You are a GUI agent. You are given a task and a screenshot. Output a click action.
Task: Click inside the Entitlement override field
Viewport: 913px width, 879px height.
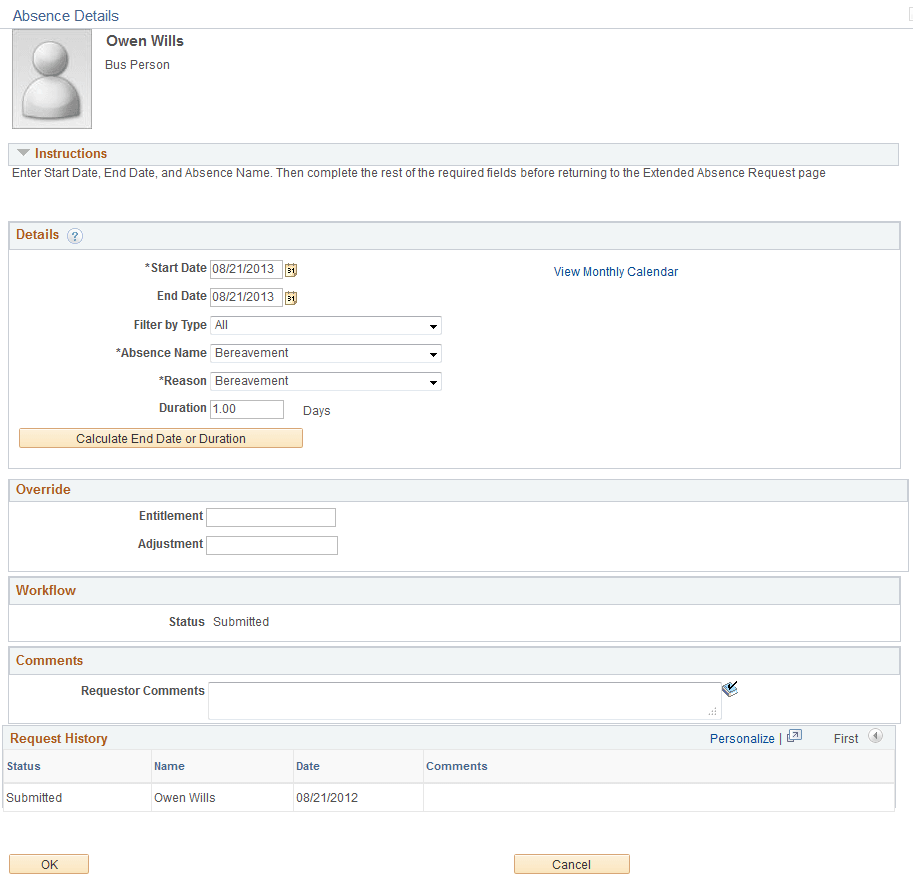[270, 517]
